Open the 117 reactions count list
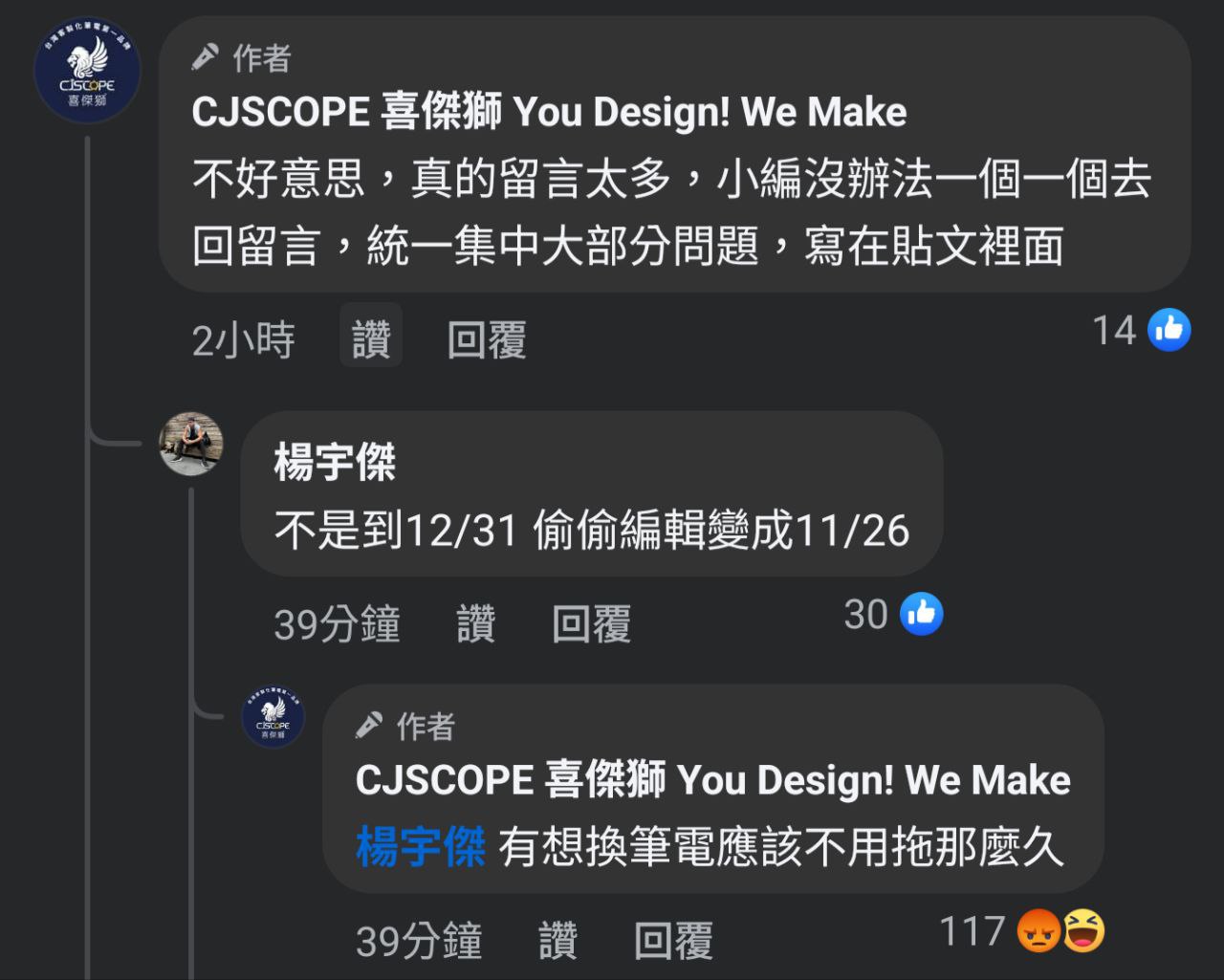1224x980 pixels. click(972, 930)
